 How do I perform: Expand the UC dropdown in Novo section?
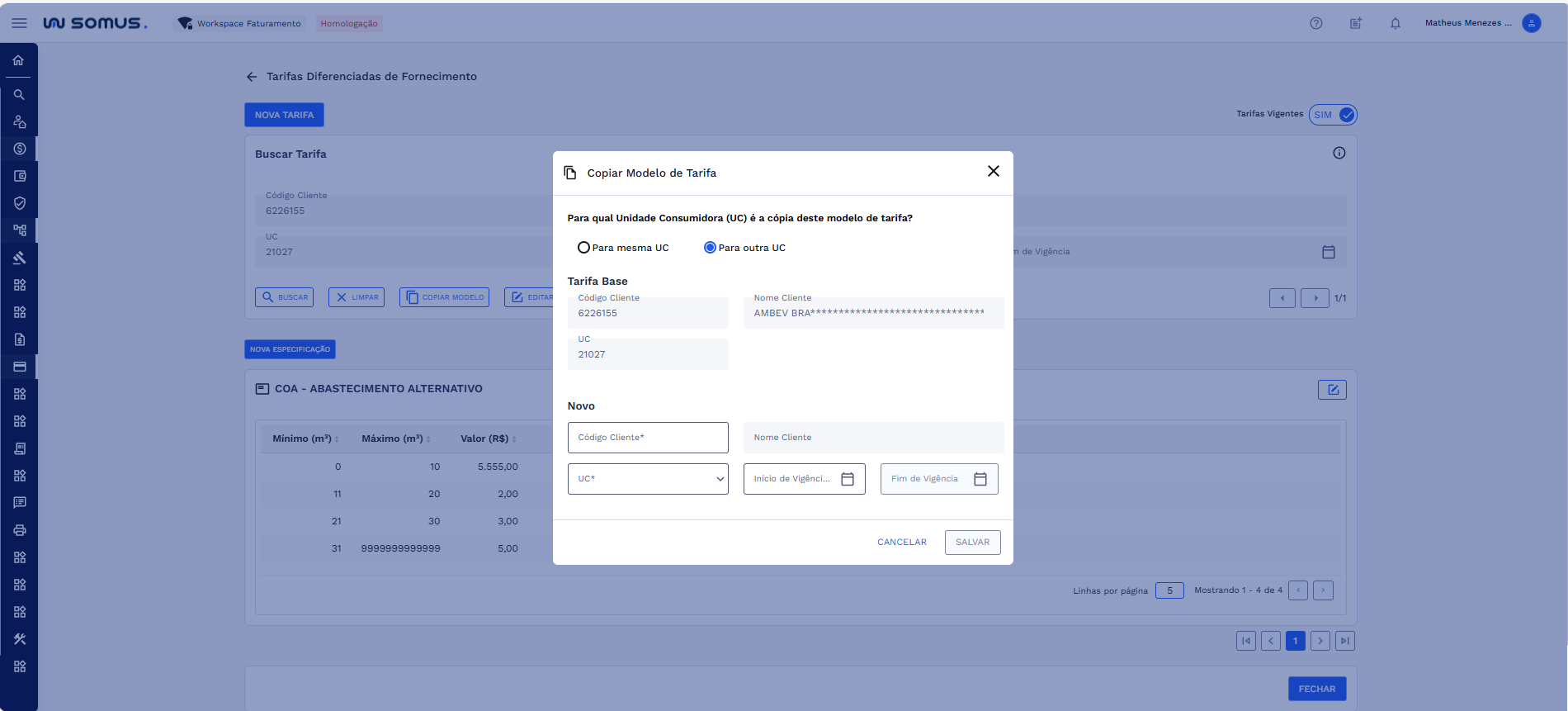(648, 479)
